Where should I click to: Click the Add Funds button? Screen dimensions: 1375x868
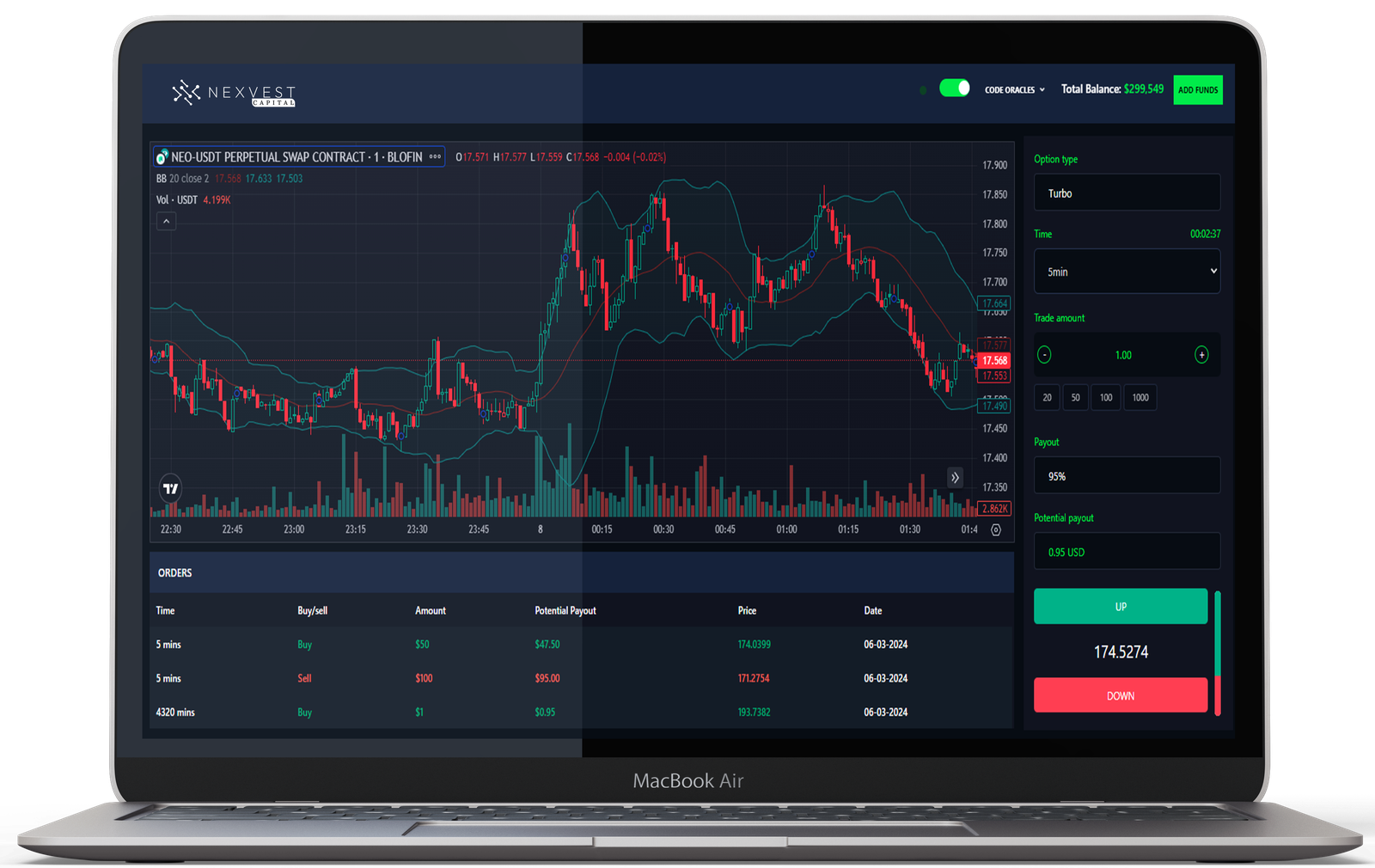(1197, 89)
